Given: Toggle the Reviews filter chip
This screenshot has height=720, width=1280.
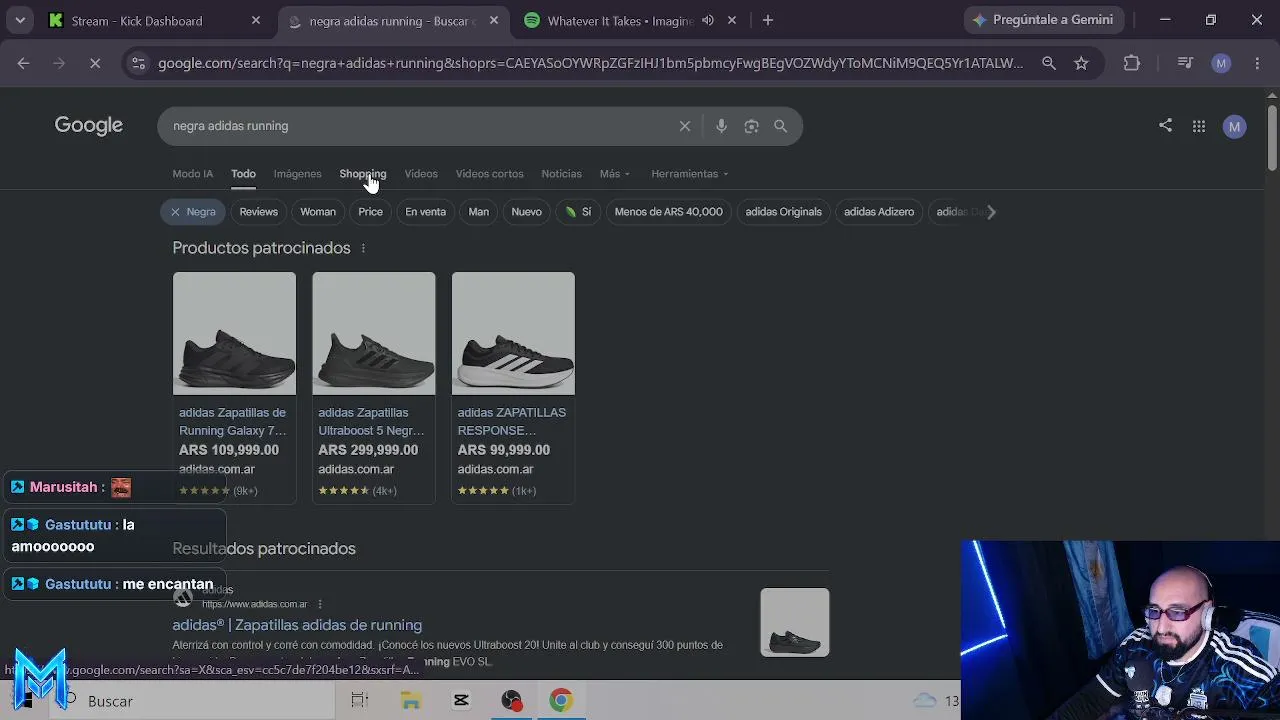Looking at the screenshot, I should pyautogui.click(x=258, y=212).
